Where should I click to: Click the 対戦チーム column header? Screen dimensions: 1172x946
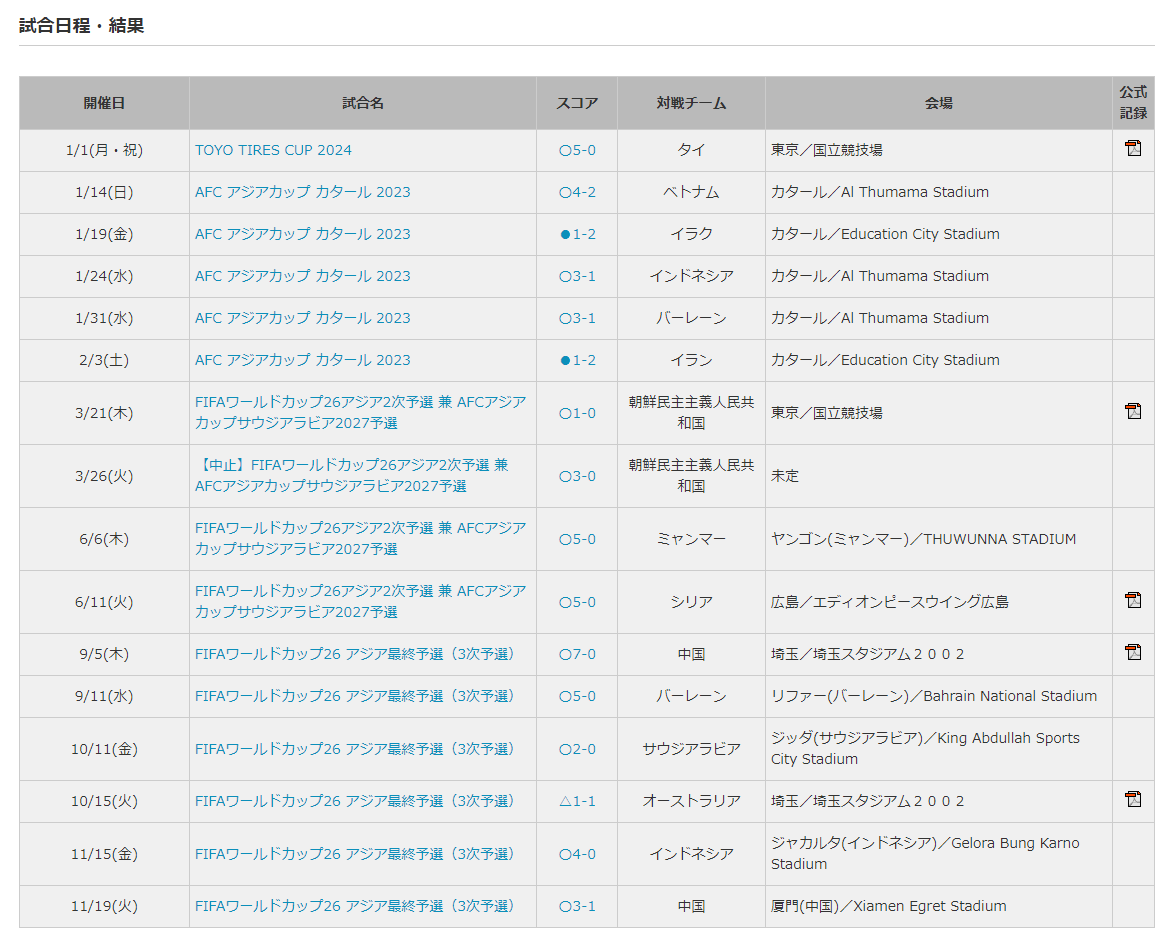(x=691, y=103)
